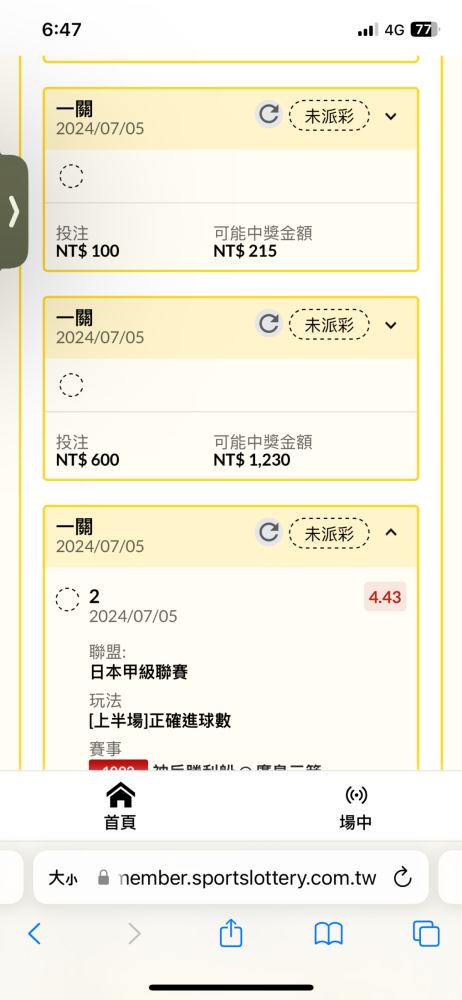Open the 首頁 home tab
462x1000 pixels.
tap(120, 807)
